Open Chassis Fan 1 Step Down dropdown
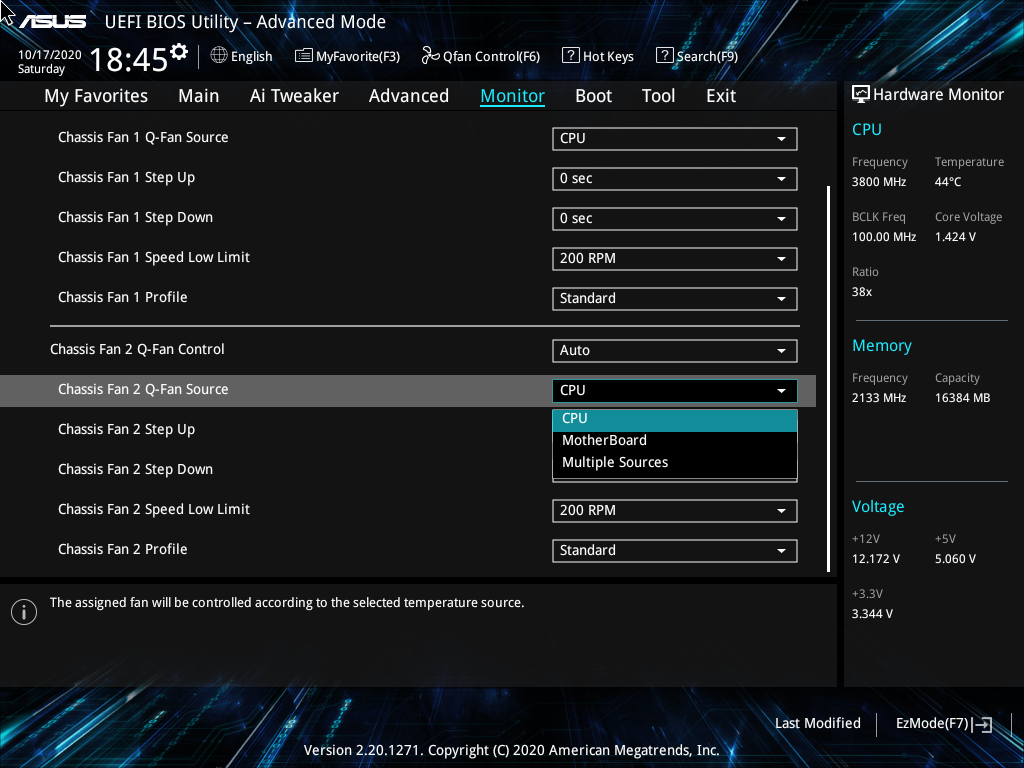The width and height of the screenshot is (1024, 768). click(675, 218)
